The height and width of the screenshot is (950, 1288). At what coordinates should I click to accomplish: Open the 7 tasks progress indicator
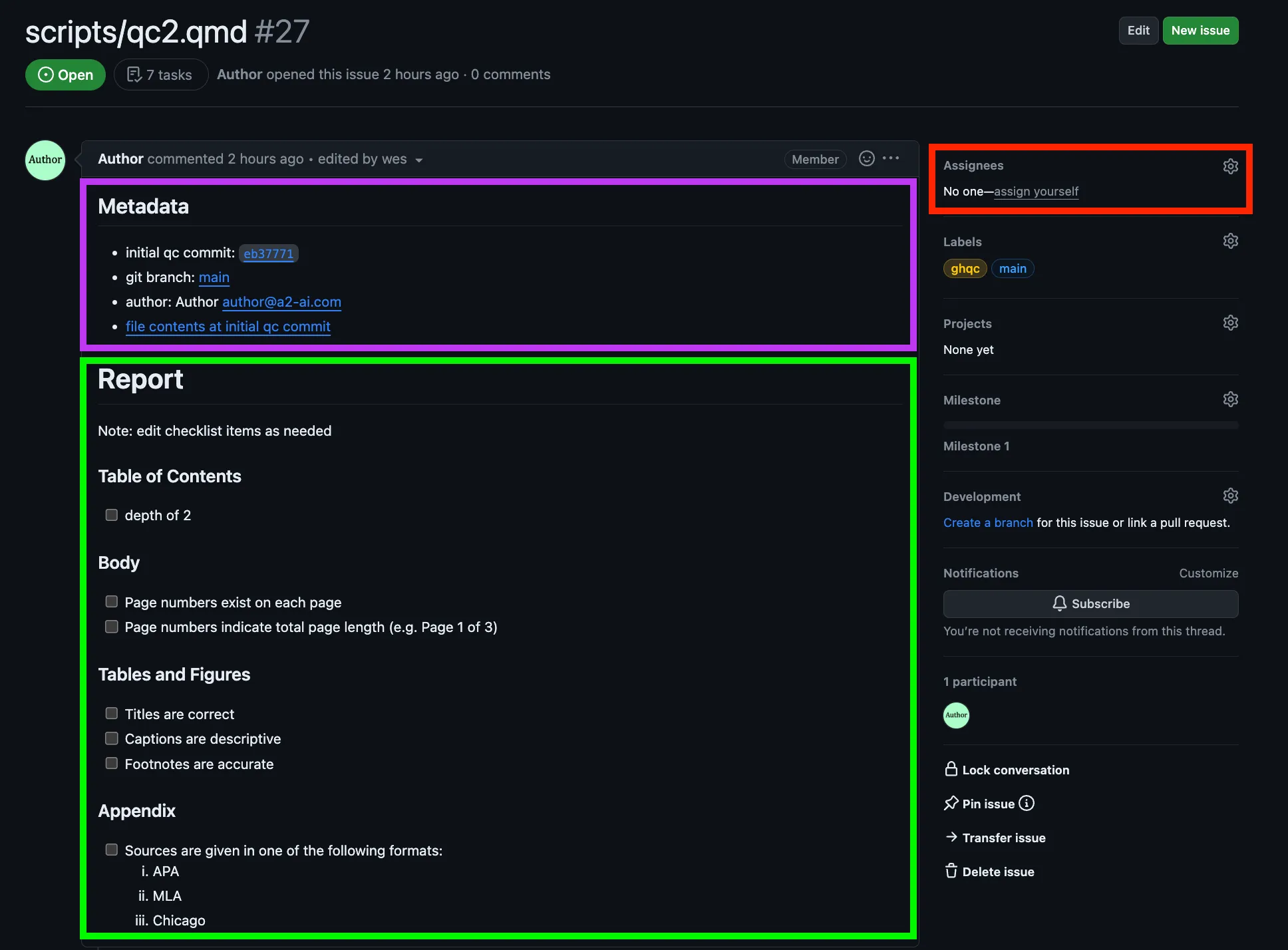click(160, 75)
